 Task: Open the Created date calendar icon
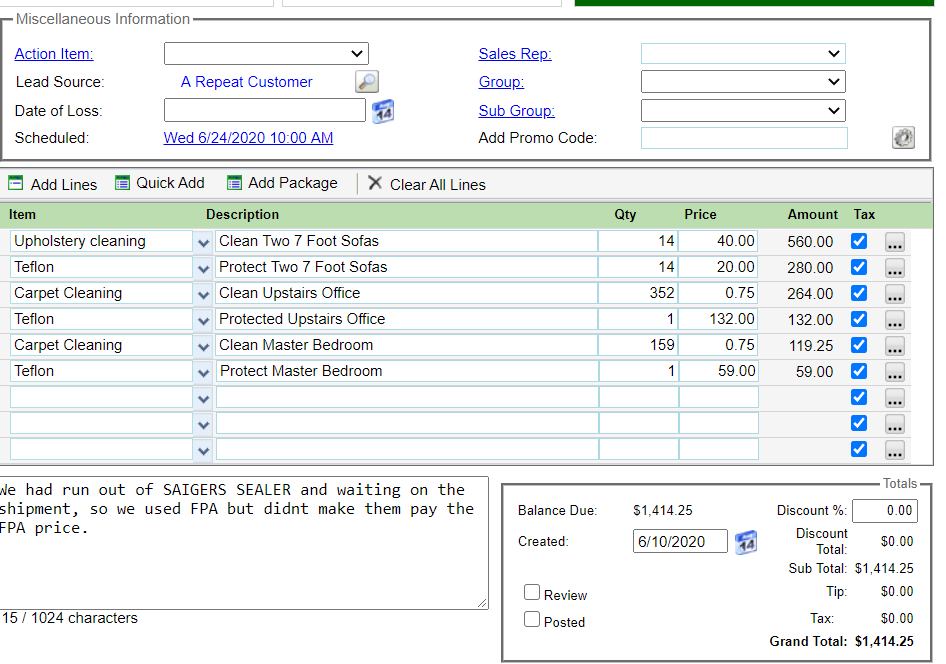tap(746, 542)
